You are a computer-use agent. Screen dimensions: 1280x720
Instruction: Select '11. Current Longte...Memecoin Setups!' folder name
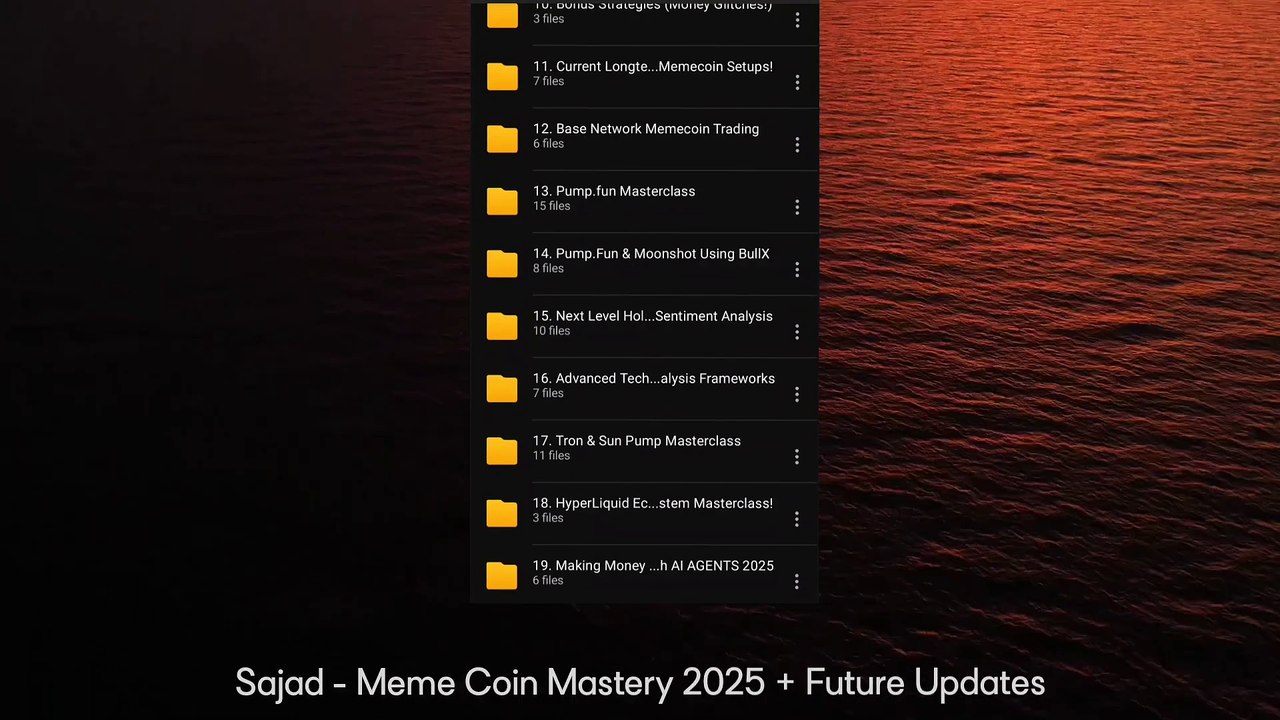[653, 67]
